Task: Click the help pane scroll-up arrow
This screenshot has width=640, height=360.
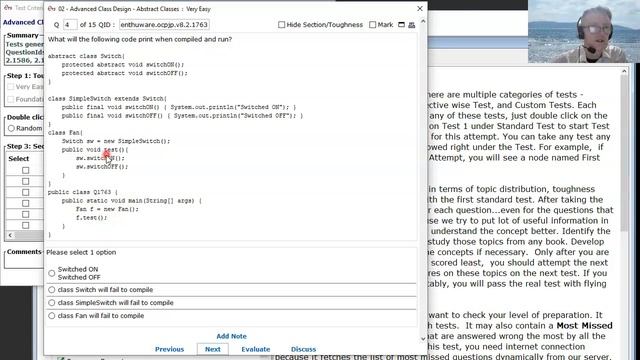Action: (x=624, y=71)
